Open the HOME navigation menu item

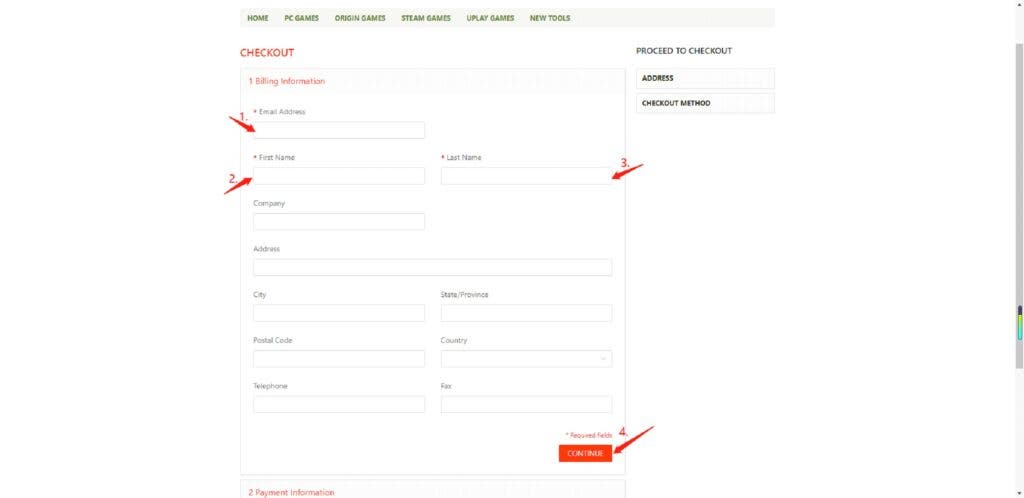(x=258, y=18)
